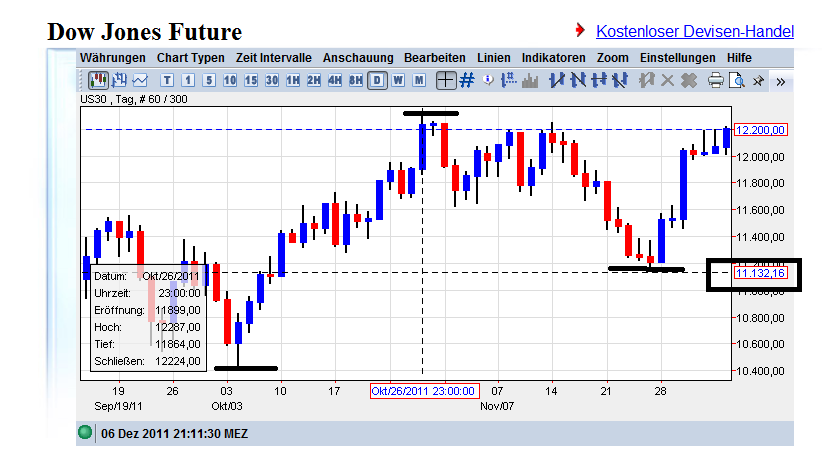Click the Okt/03 date axis label
The image size is (831, 474).
227,406
